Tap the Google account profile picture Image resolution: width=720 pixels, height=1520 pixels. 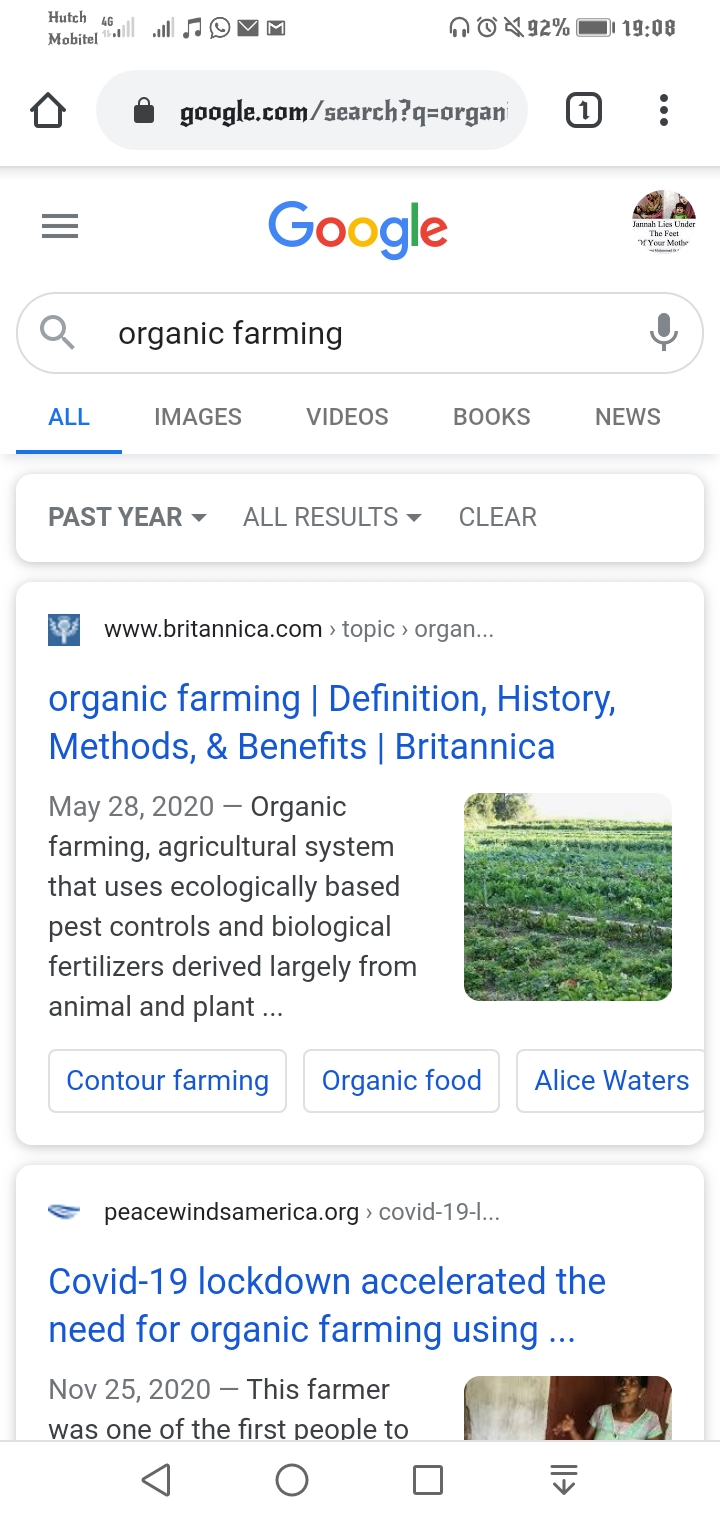click(x=664, y=222)
